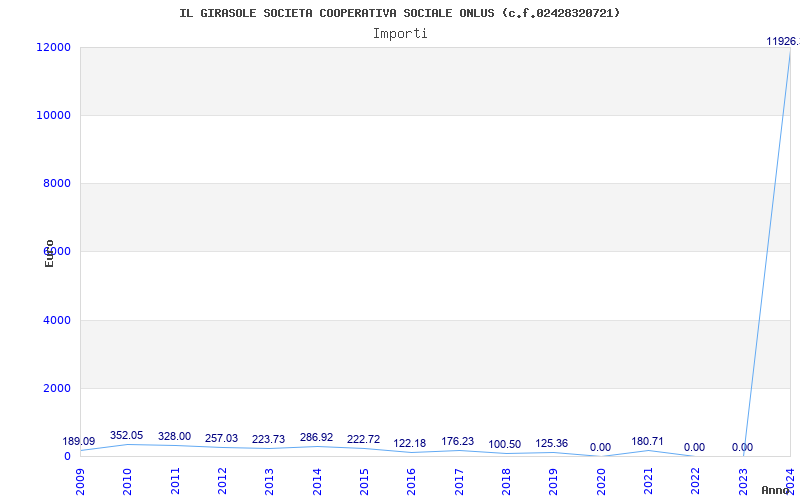Viewport: 800px width, 500px height.
Task: Click y-axis tick 12000
Action: (53, 47)
